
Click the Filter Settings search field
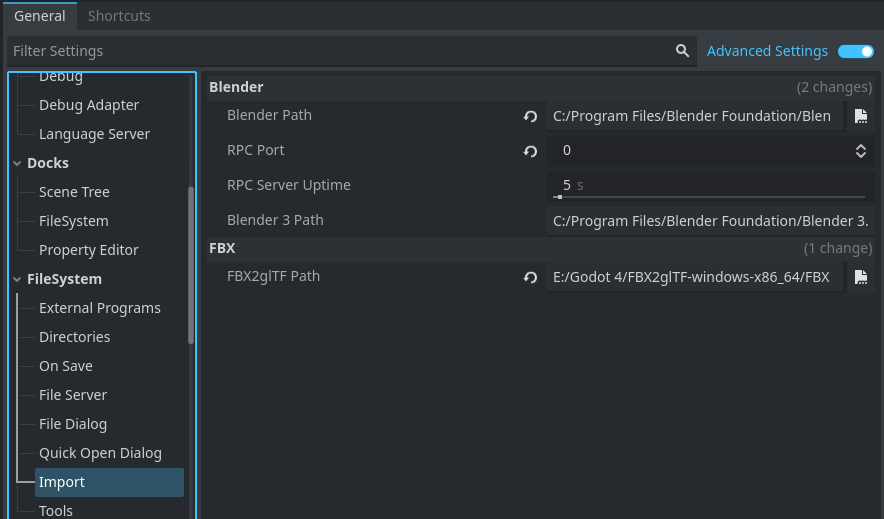[340, 51]
